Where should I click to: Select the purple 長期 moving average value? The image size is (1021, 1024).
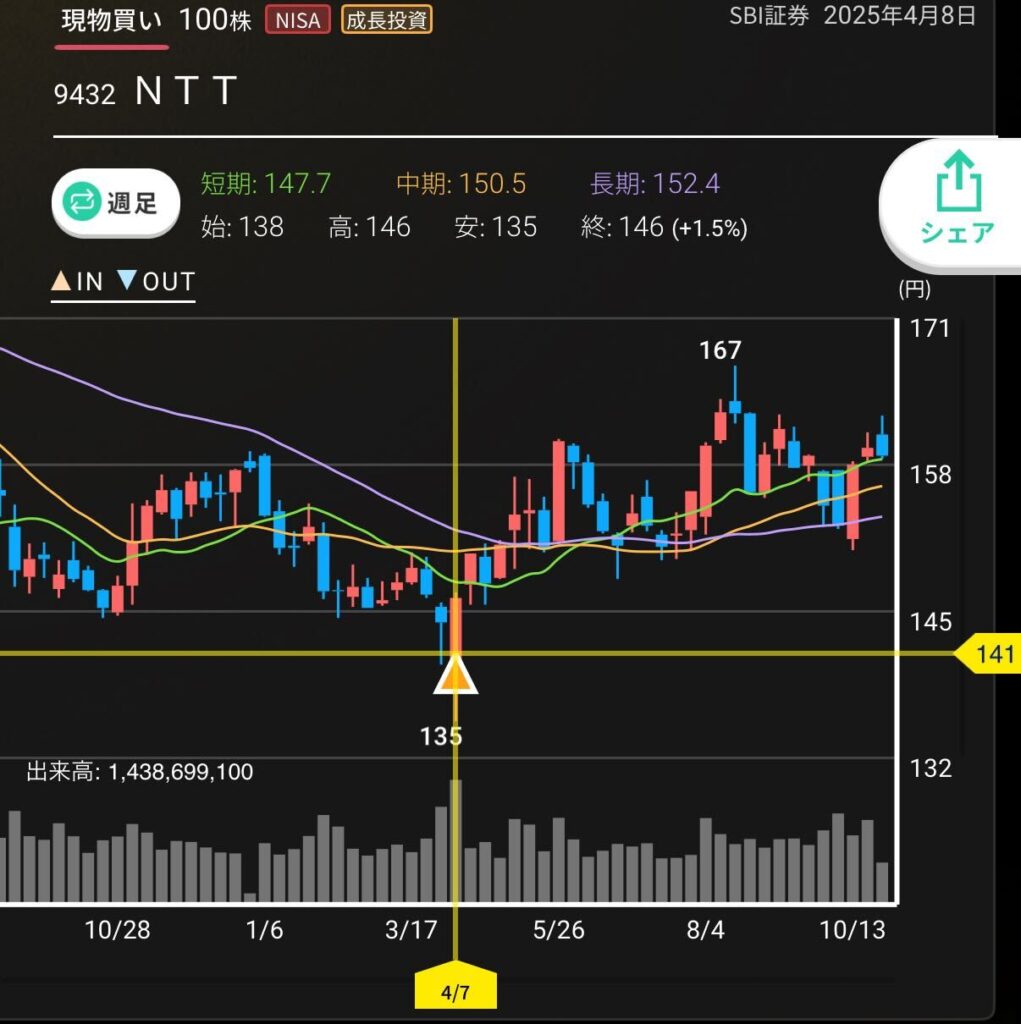655,184
